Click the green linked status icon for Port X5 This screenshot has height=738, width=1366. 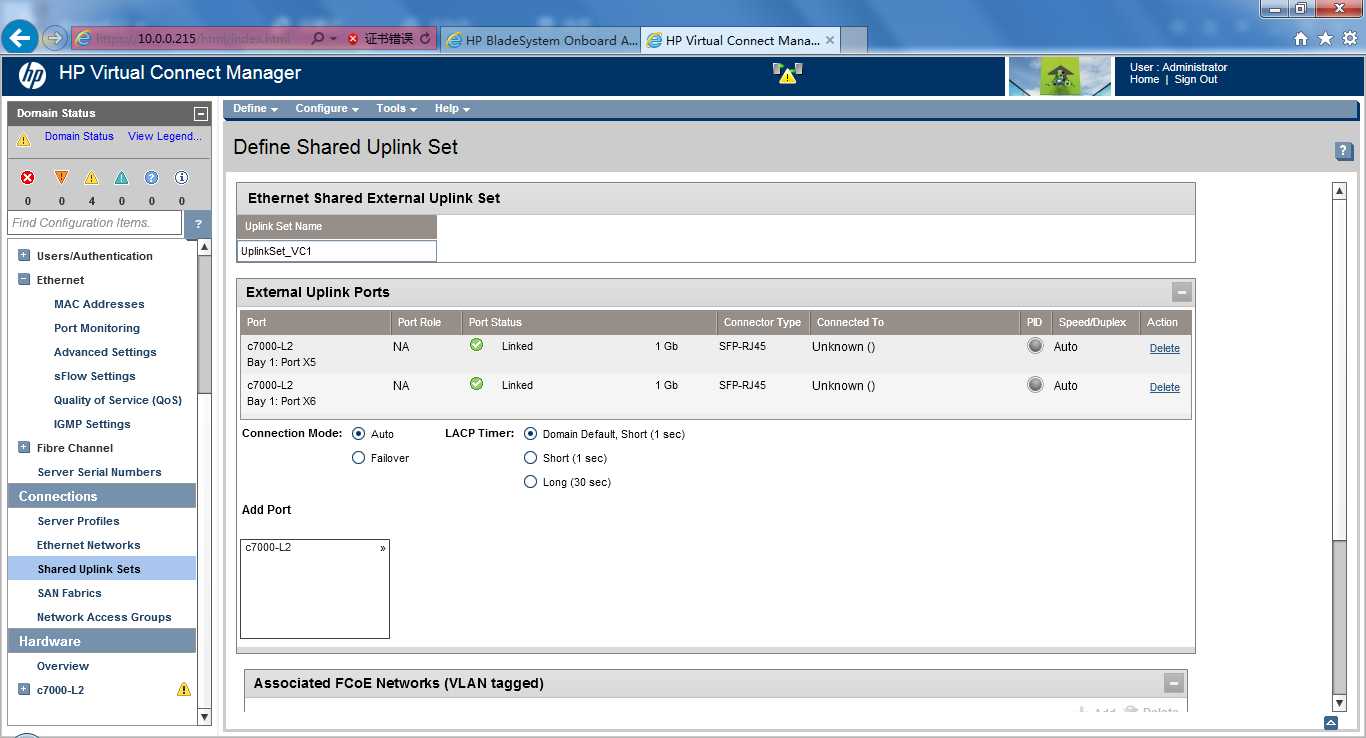476,345
